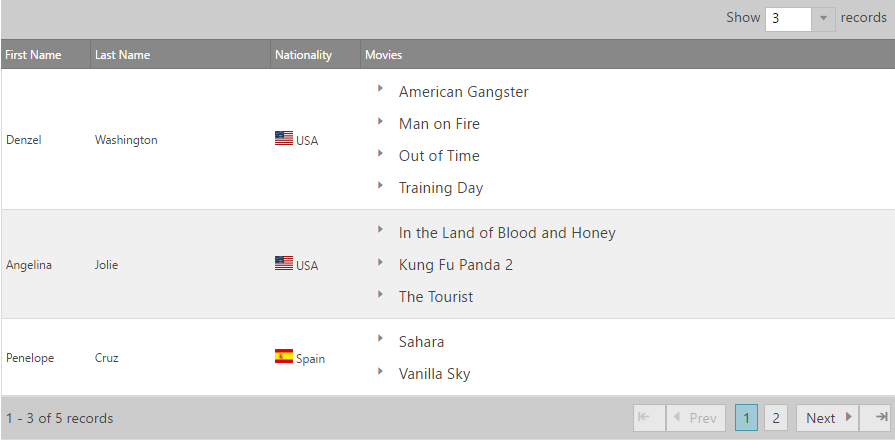The width and height of the screenshot is (895, 440).
Task: Click the USA flag icon in Denzel's row
Action: click(x=284, y=139)
